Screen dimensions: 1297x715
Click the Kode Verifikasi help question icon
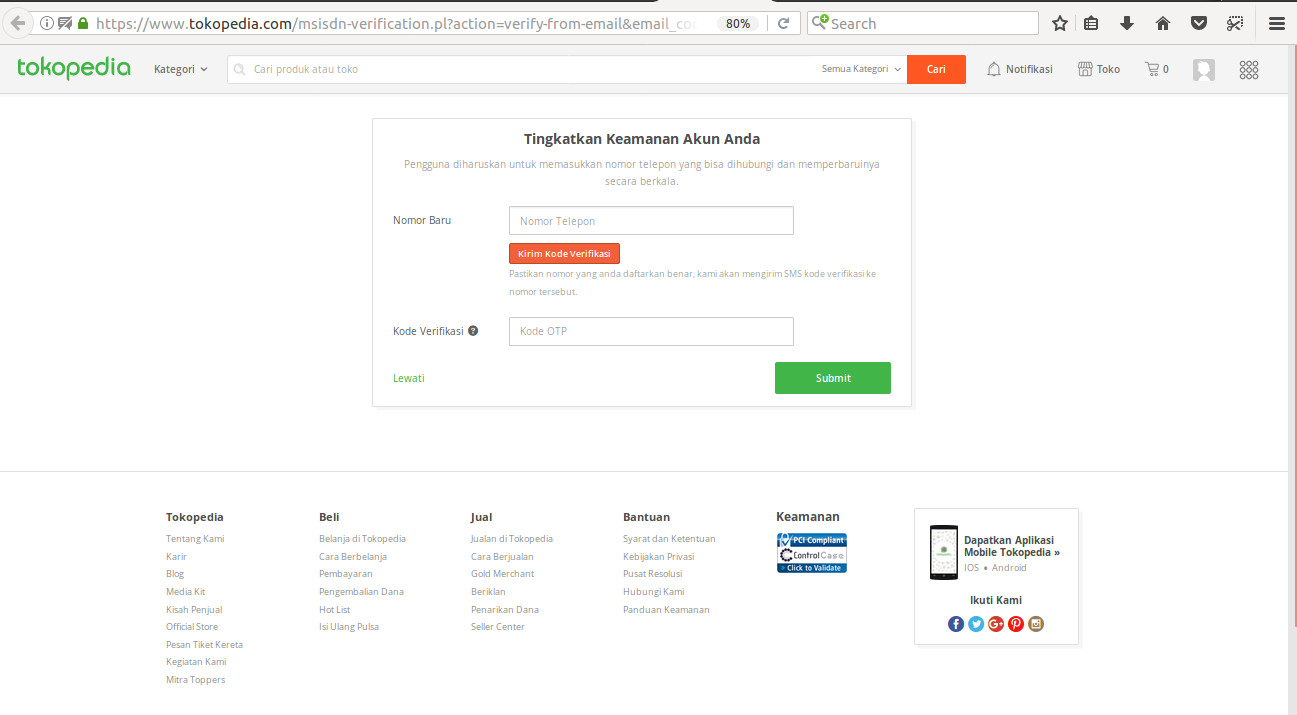click(x=473, y=331)
